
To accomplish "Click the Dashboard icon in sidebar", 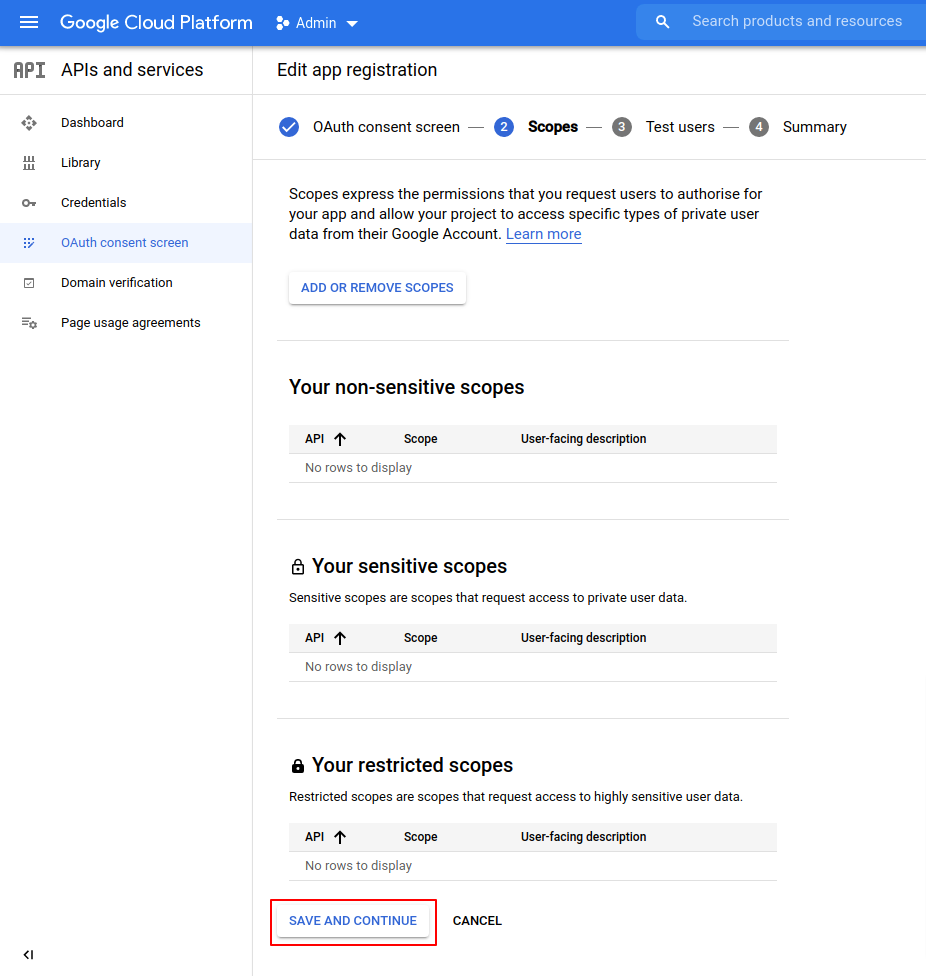I will click(x=29, y=123).
